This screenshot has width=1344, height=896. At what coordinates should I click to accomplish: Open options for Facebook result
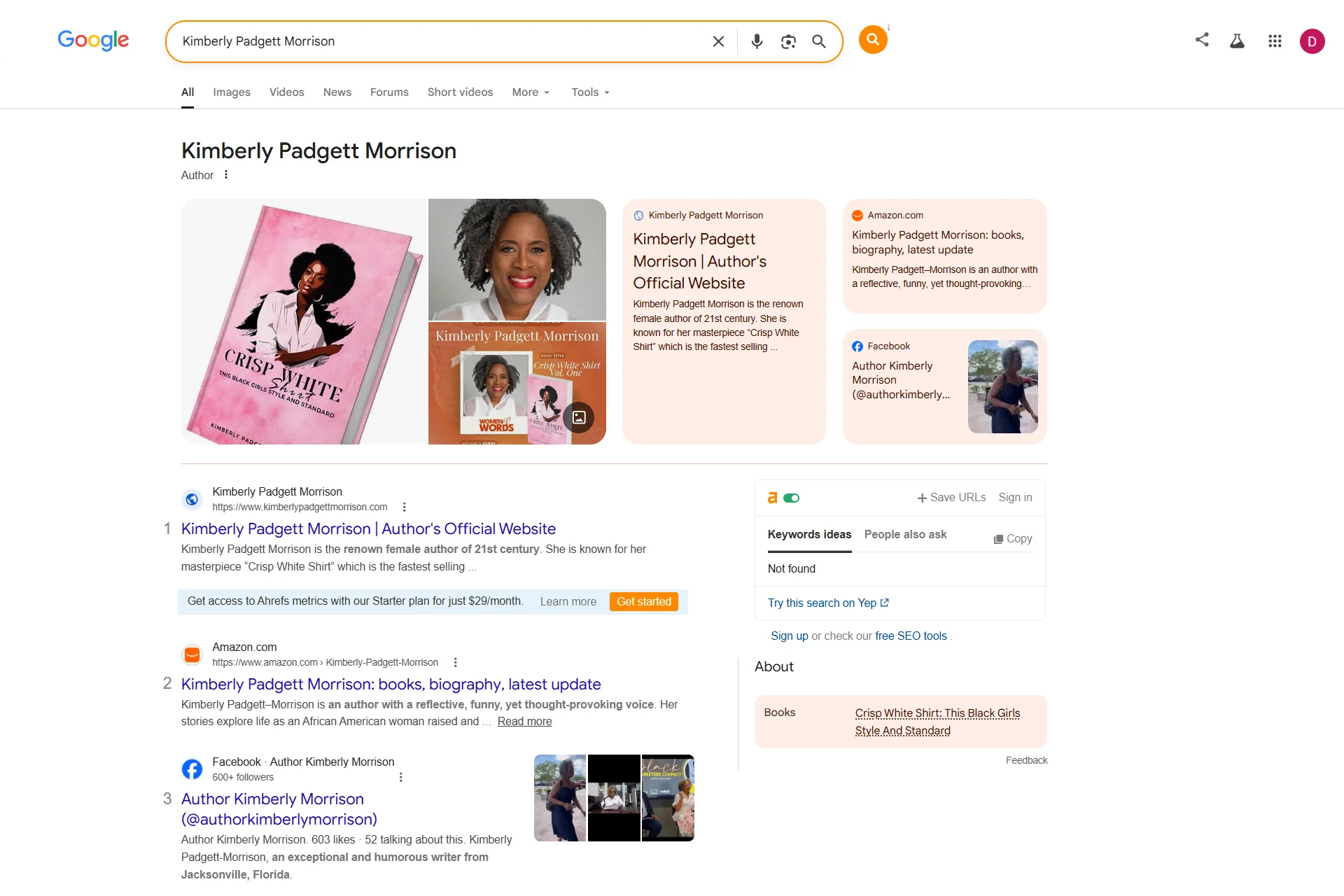(x=400, y=777)
